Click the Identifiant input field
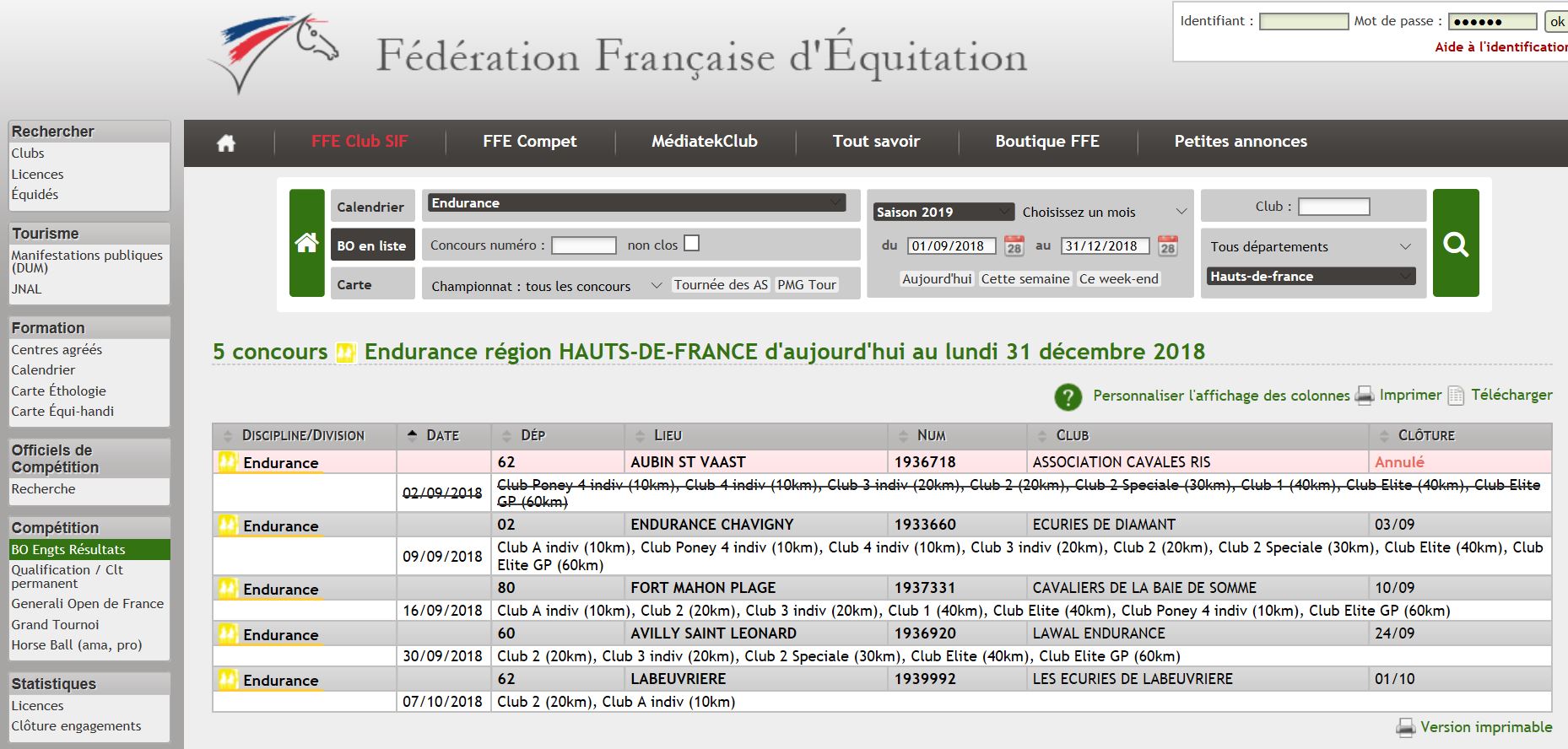This screenshot has height=749, width=1568. (x=1304, y=21)
